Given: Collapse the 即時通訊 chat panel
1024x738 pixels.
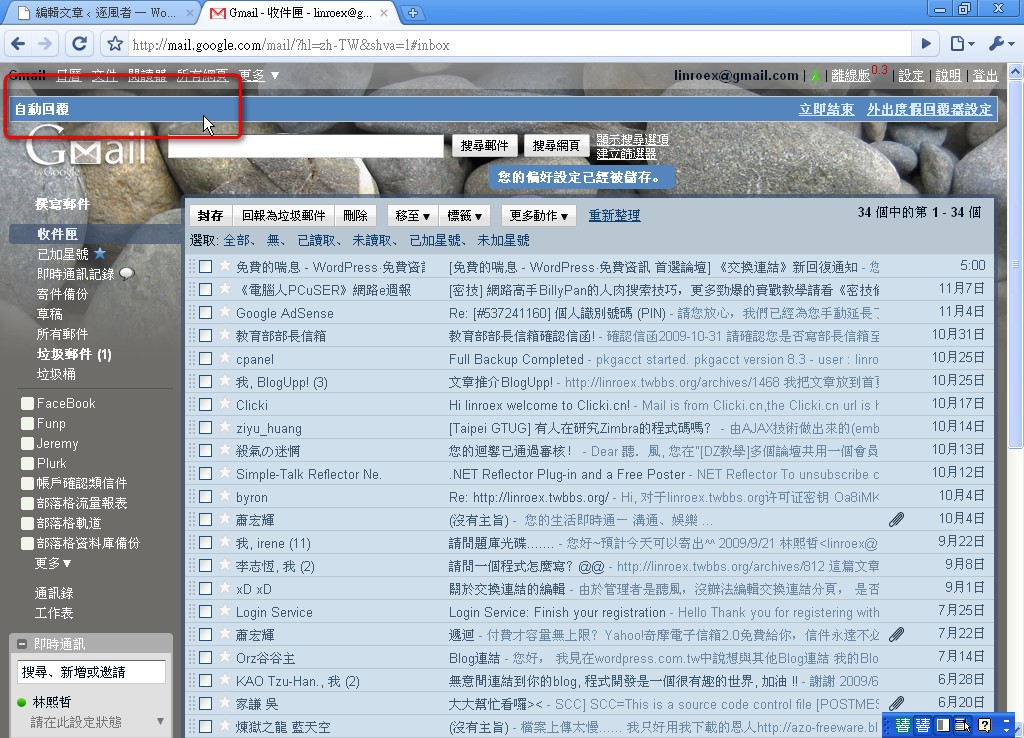Looking at the screenshot, I should click(22, 643).
